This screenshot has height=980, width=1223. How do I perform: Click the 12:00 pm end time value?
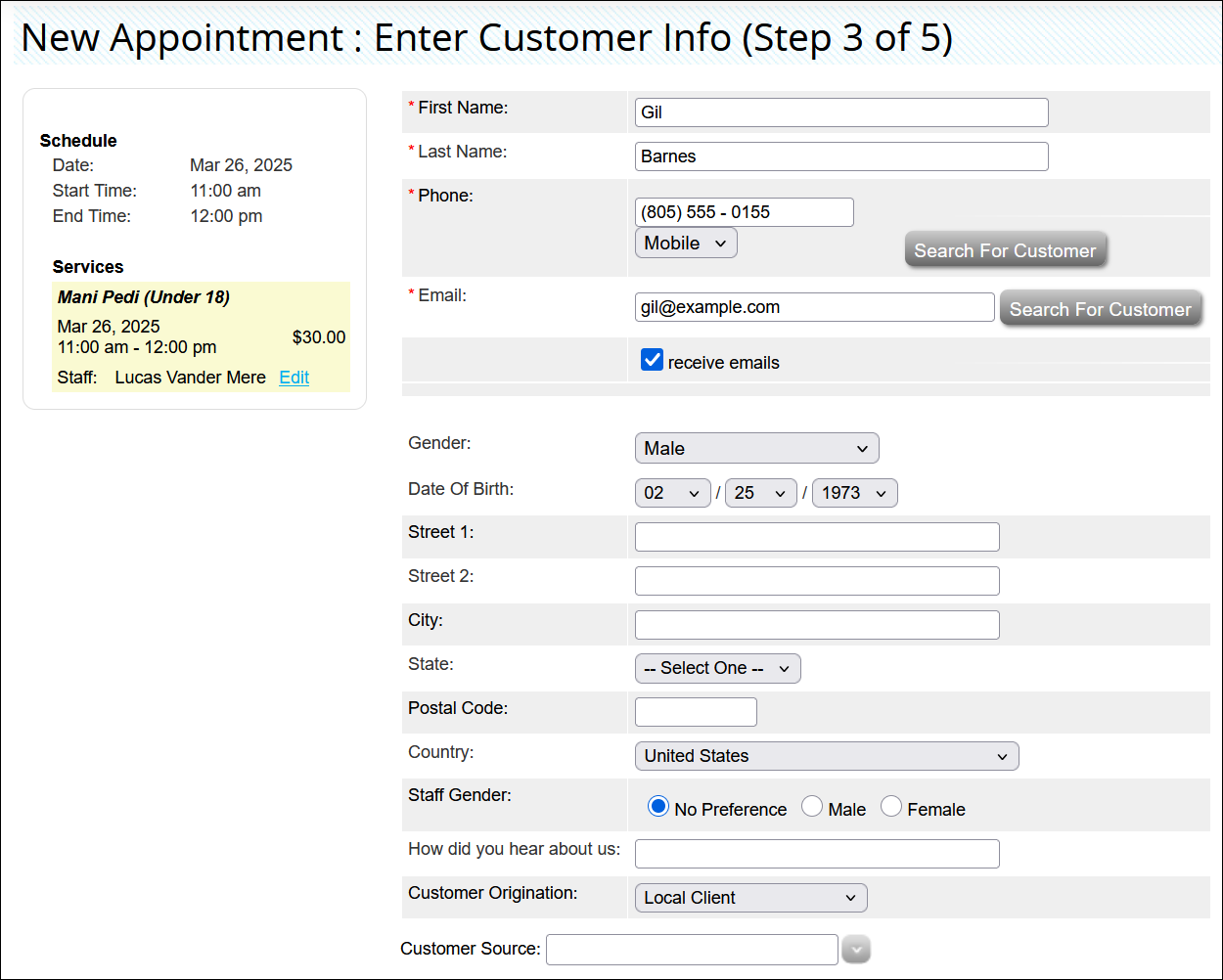pyautogui.click(x=226, y=216)
